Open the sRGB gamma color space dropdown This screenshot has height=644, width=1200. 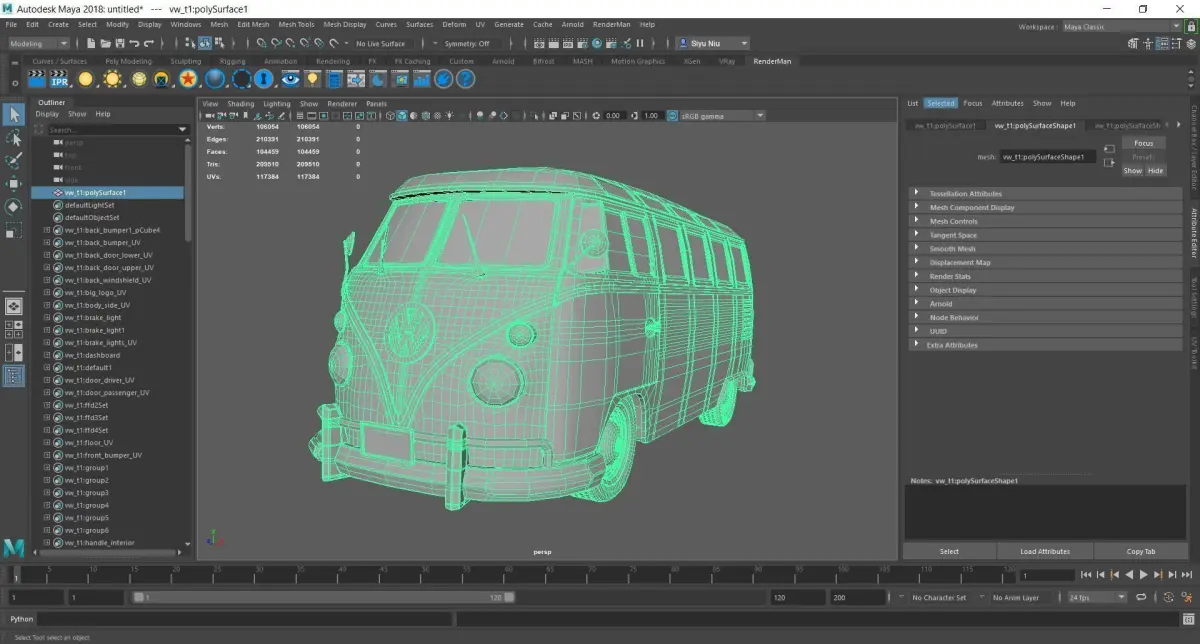click(721, 116)
